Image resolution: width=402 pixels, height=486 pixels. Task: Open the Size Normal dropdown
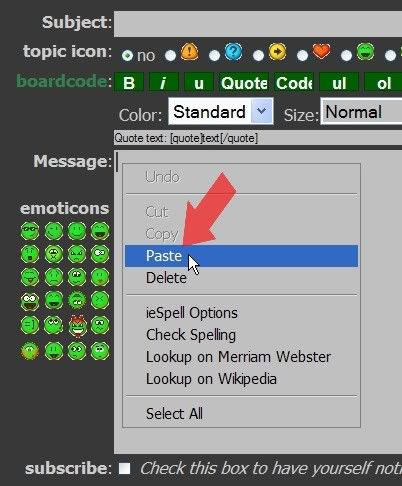[361, 111]
